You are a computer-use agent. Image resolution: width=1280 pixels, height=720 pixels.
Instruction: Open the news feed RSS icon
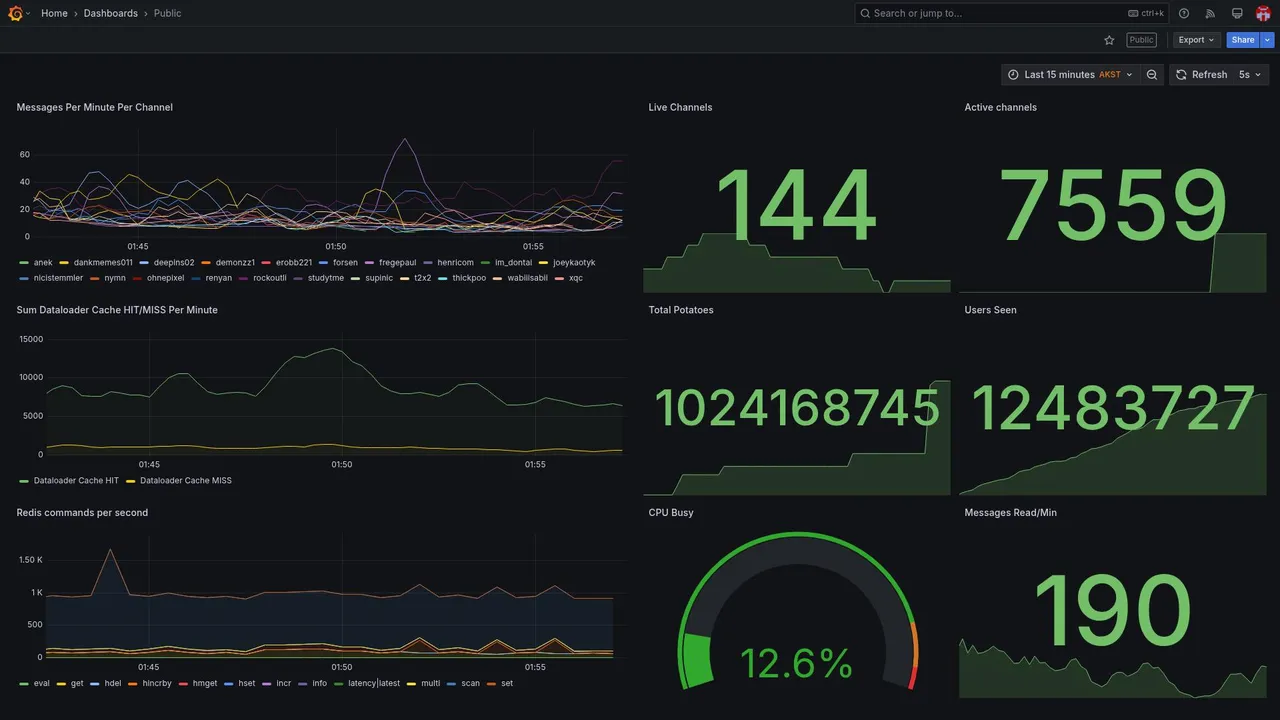pyautogui.click(x=1210, y=13)
